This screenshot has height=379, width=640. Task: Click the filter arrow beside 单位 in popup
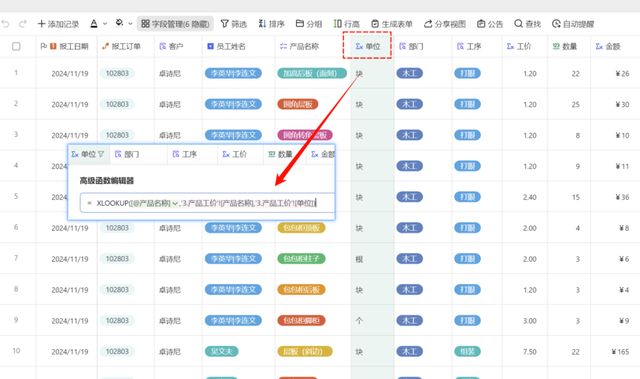coord(101,154)
